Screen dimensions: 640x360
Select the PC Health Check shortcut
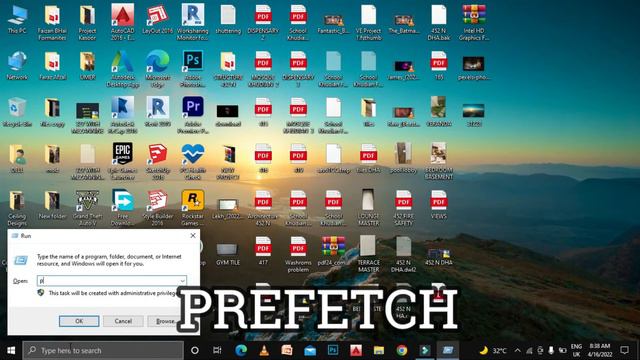tap(193, 162)
